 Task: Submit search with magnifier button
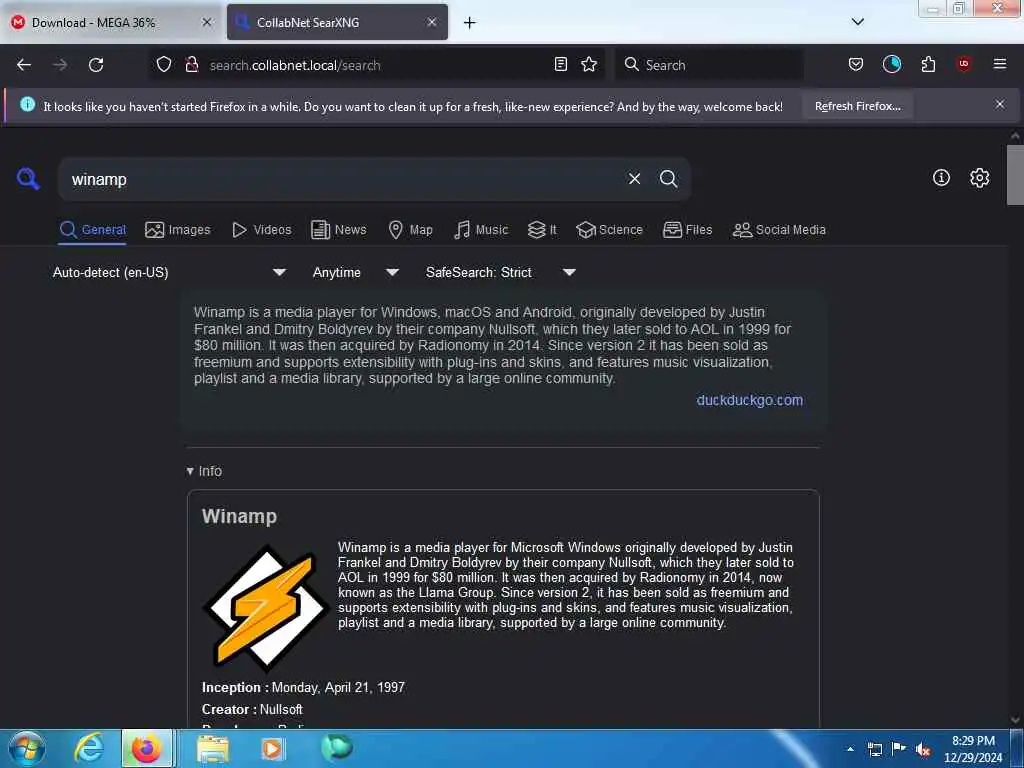coord(668,179)
